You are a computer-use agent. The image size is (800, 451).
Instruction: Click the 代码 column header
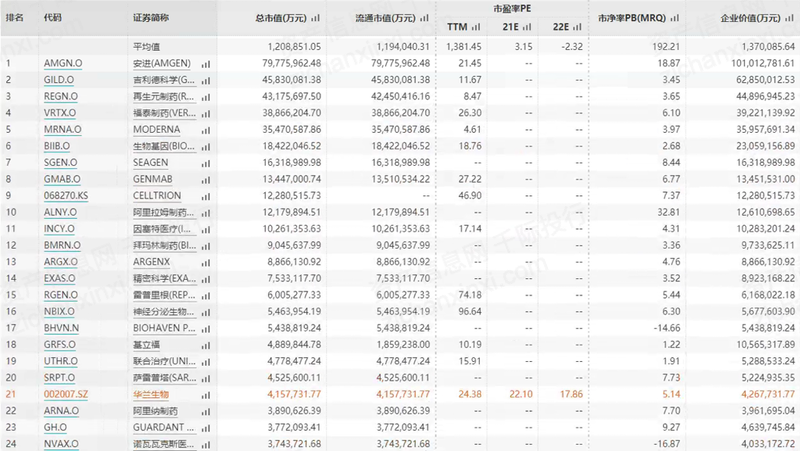(x=53, y=18)
